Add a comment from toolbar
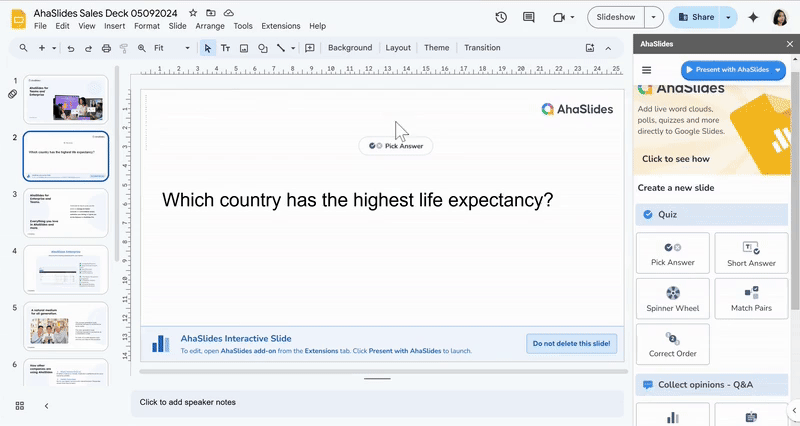Viewport: 800px width, 426px height. click(x=310, y=48)
